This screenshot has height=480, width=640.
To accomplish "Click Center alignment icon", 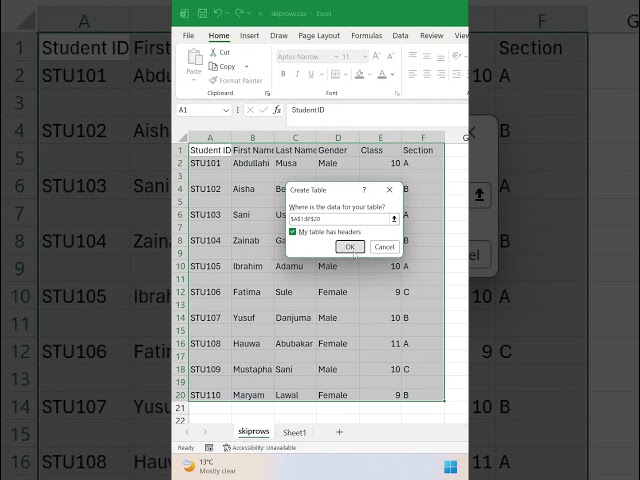I will coord(427,74).
